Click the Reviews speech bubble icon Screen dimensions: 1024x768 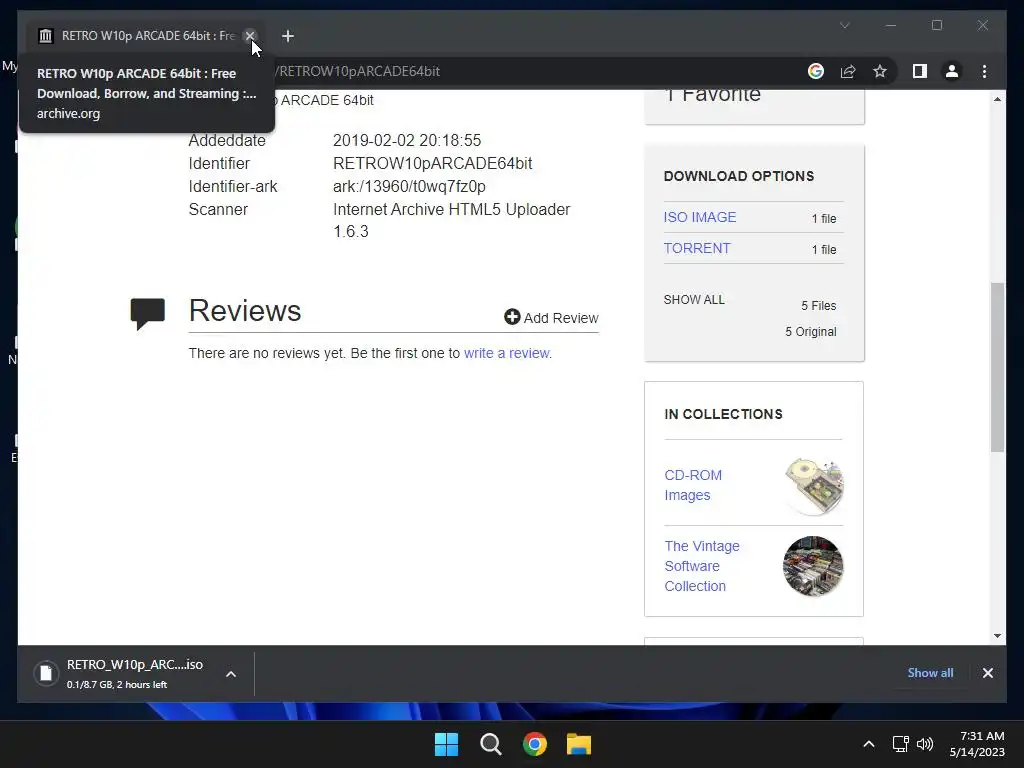148,313
